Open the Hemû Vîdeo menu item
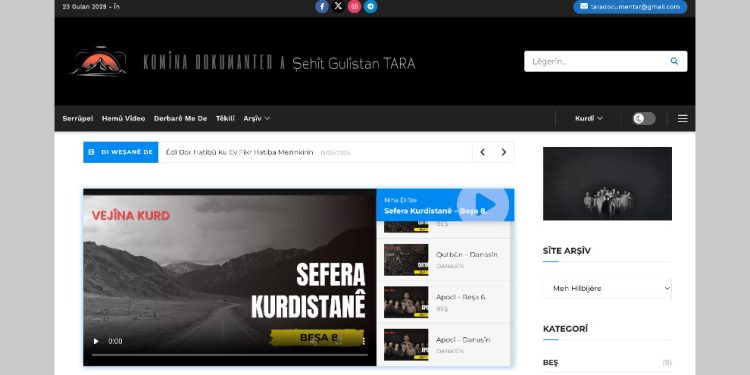 [x=123, y=118]
